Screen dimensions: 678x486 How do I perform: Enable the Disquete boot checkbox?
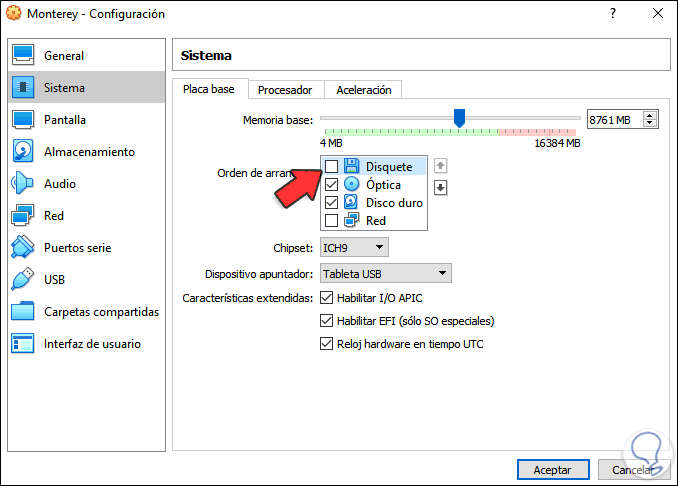[x=332, y=167]
